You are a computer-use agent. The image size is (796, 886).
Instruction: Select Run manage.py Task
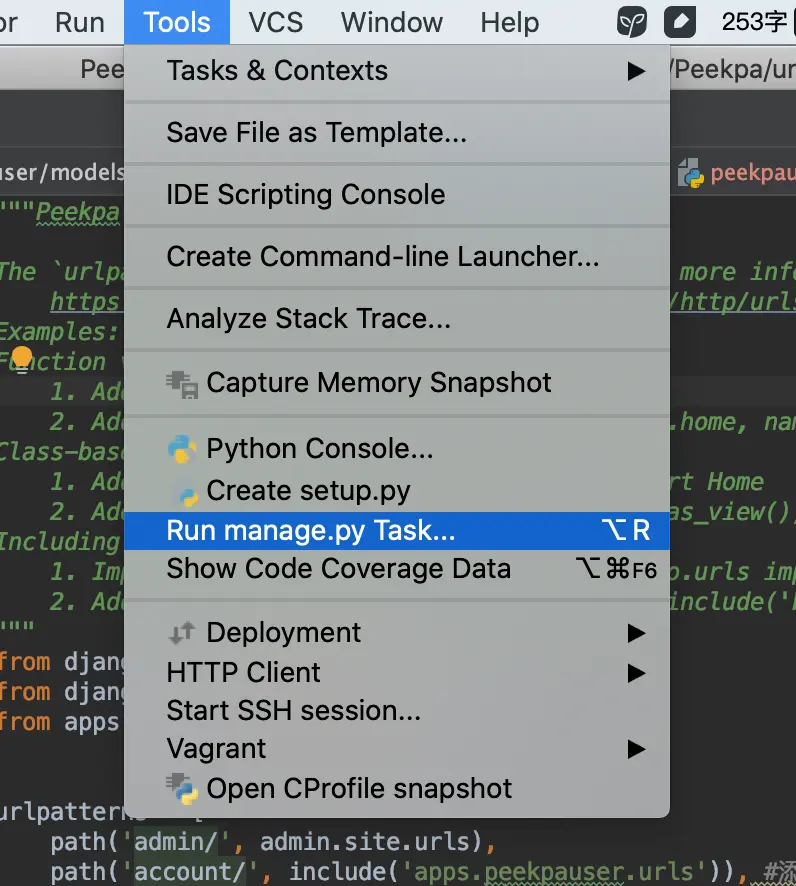(x=311, y=531)
